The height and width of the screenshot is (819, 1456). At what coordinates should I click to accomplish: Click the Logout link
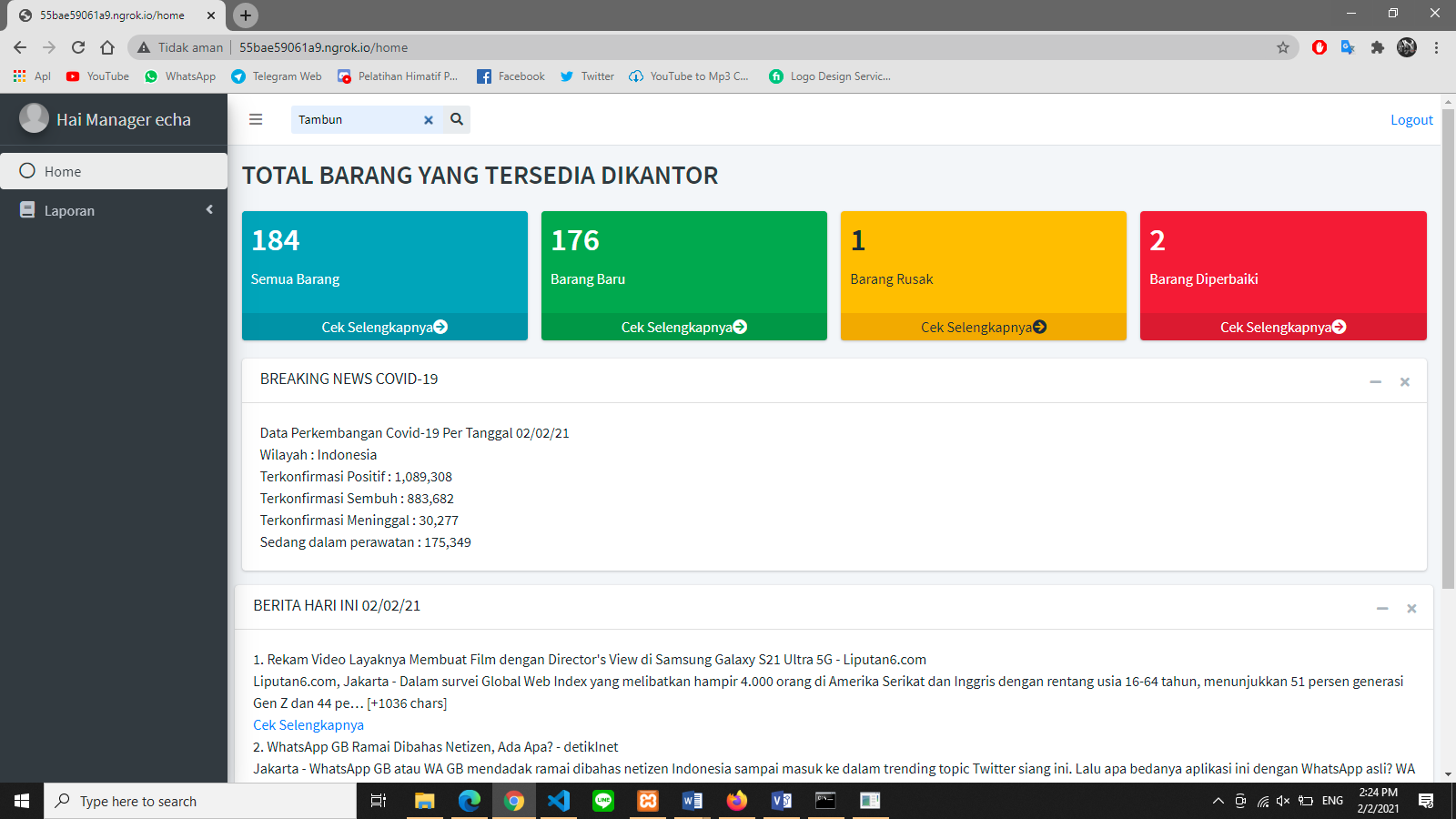click(x=1411, y=120)
